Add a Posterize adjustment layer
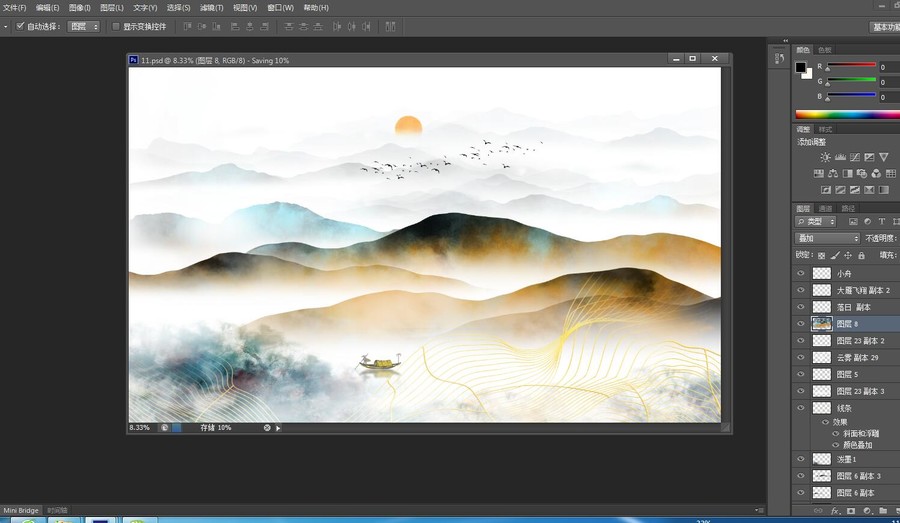This screenshot has width=900, height=523. pos(840,190)
